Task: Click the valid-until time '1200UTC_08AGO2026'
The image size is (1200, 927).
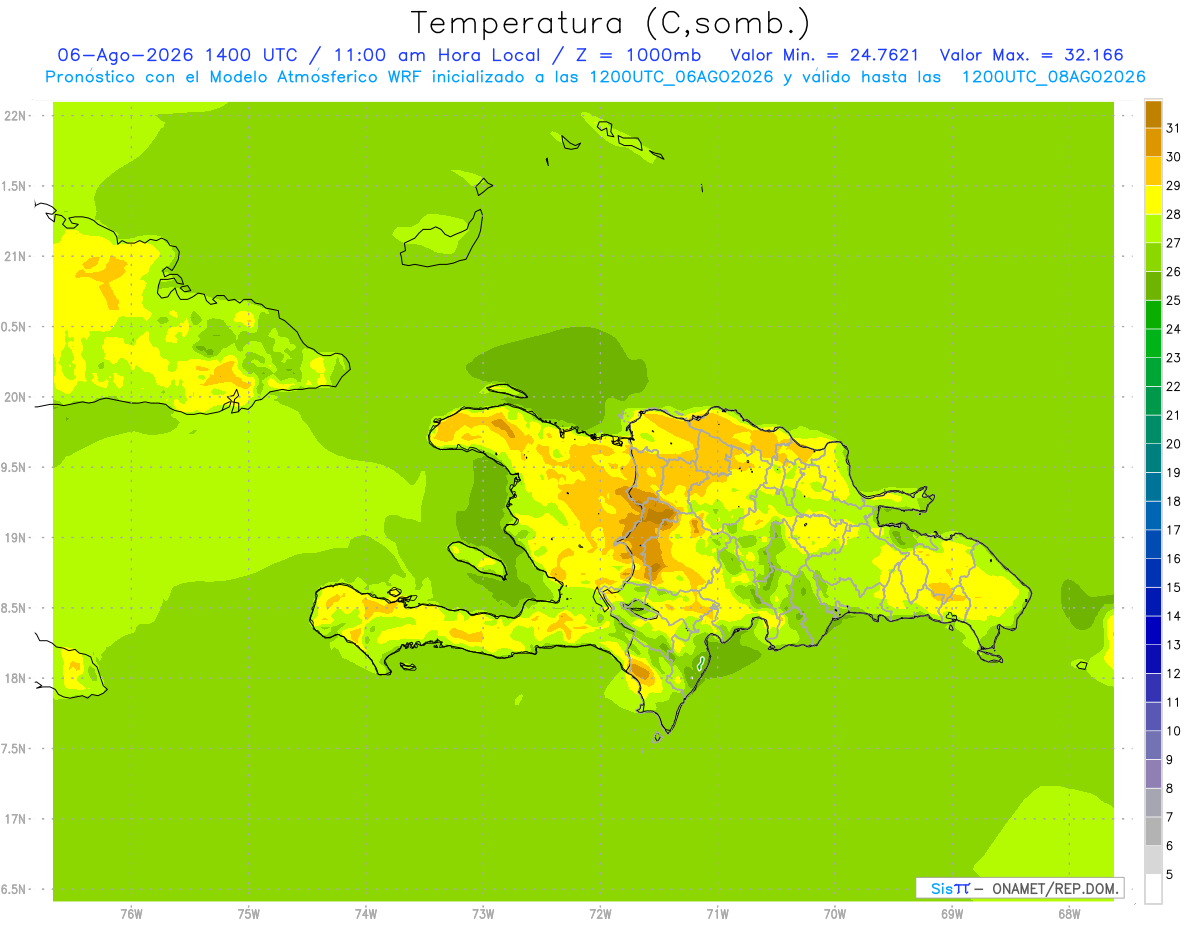Action: pos(1053,77)
